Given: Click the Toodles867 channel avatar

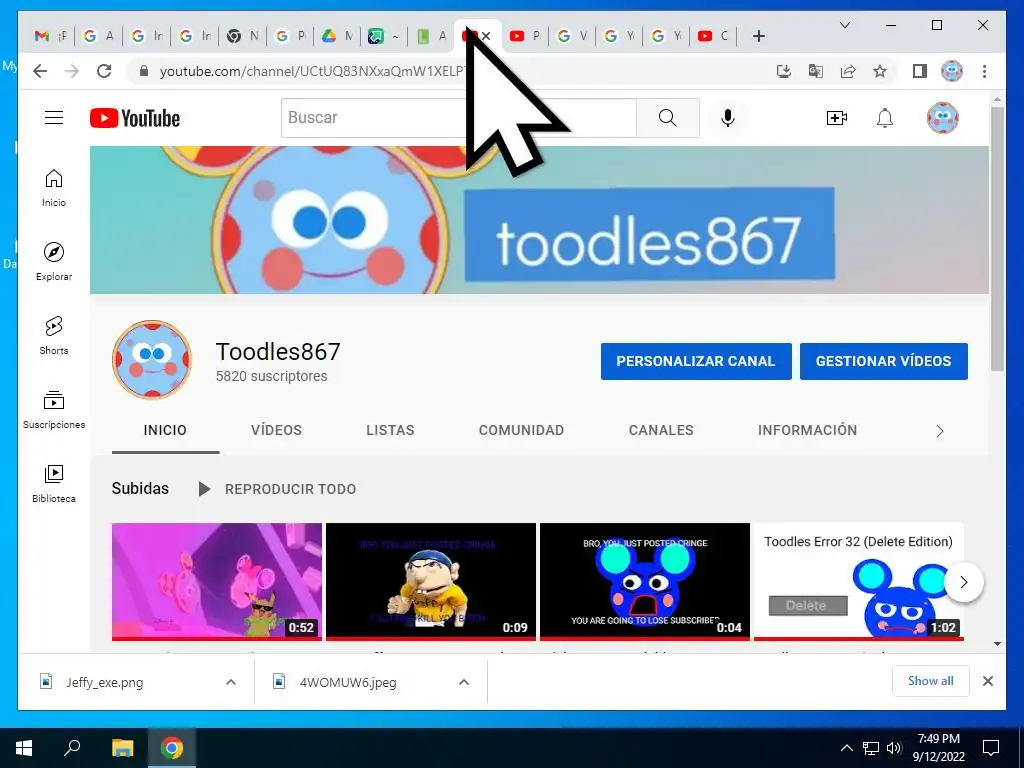Looking at the screenshot, I should point(152,359).
